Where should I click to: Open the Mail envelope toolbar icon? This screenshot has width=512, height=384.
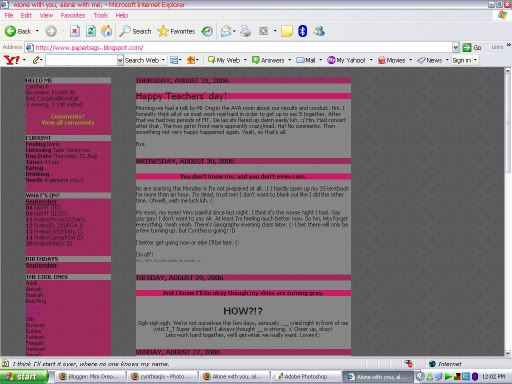(226, 31)
